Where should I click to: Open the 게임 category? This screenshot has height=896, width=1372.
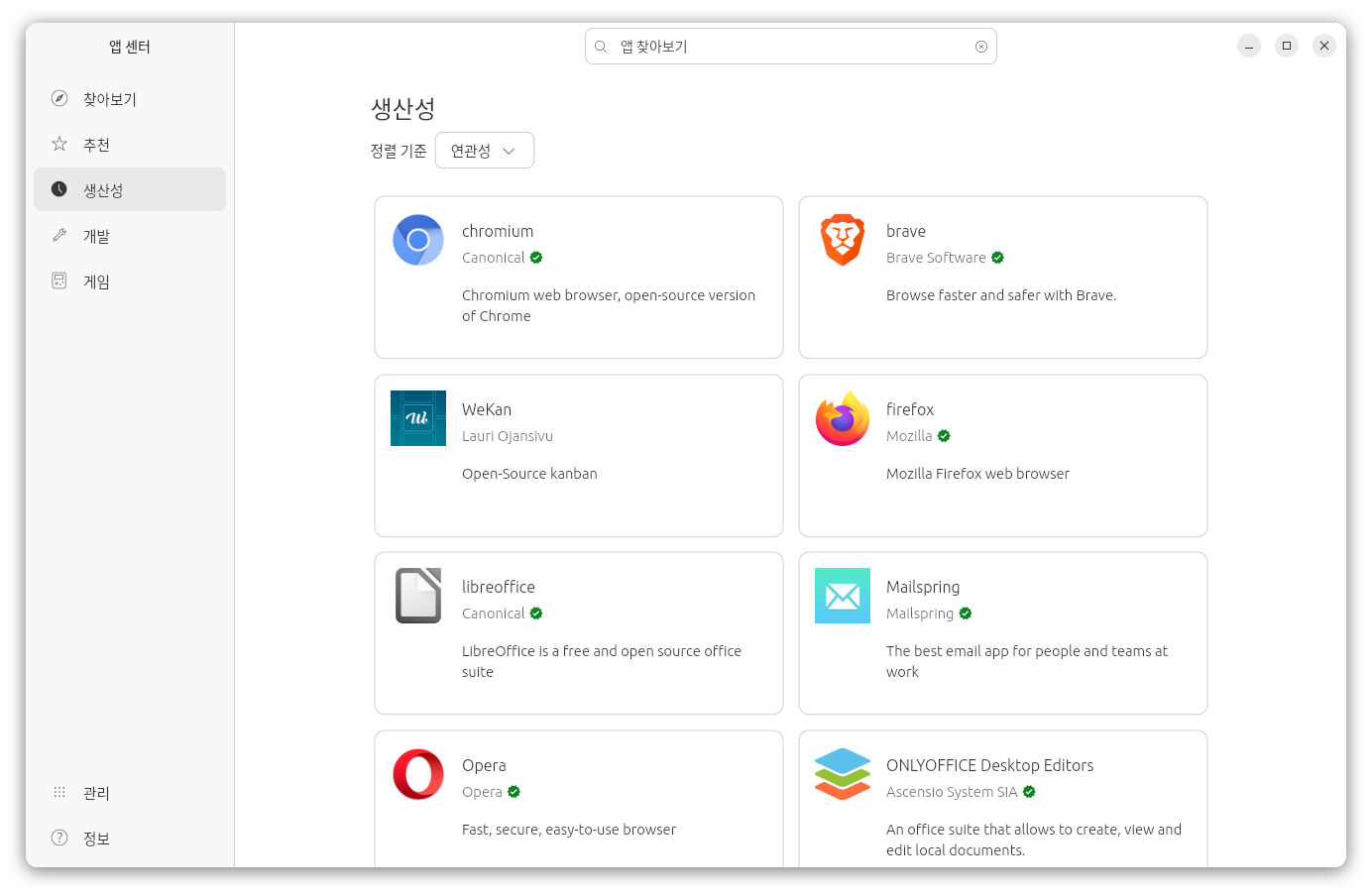click(130, 280)
